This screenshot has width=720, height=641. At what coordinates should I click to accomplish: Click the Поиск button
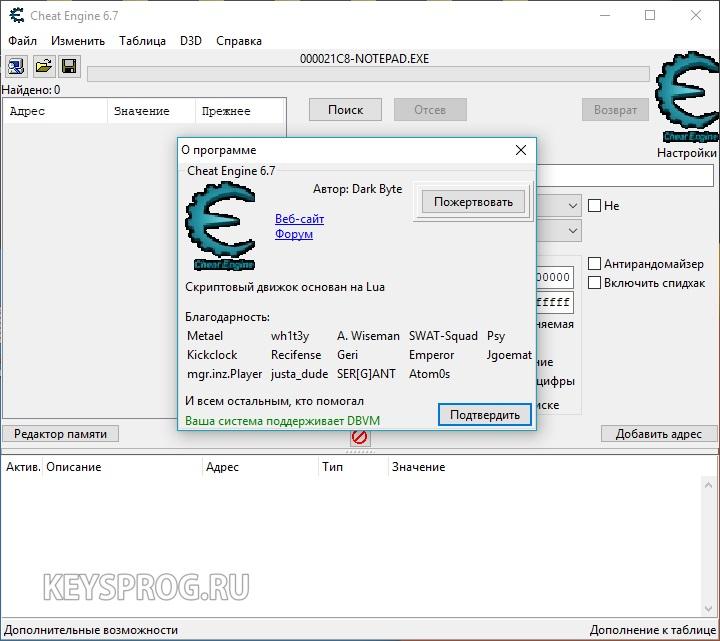[345, 110]
